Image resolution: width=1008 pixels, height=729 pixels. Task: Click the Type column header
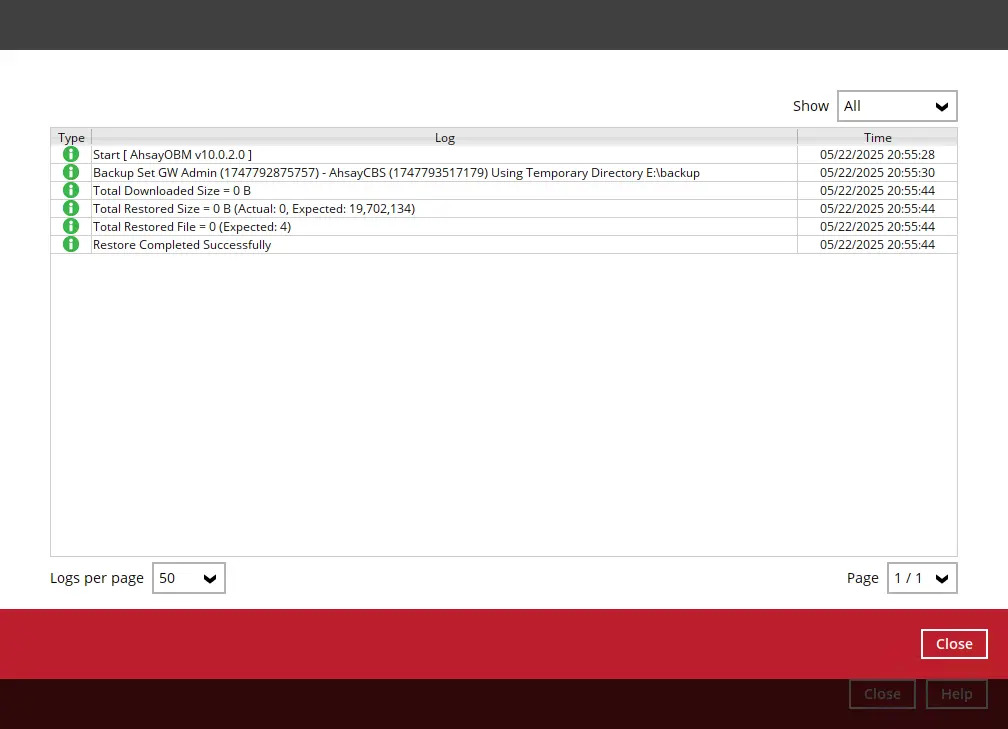(70, 137)
